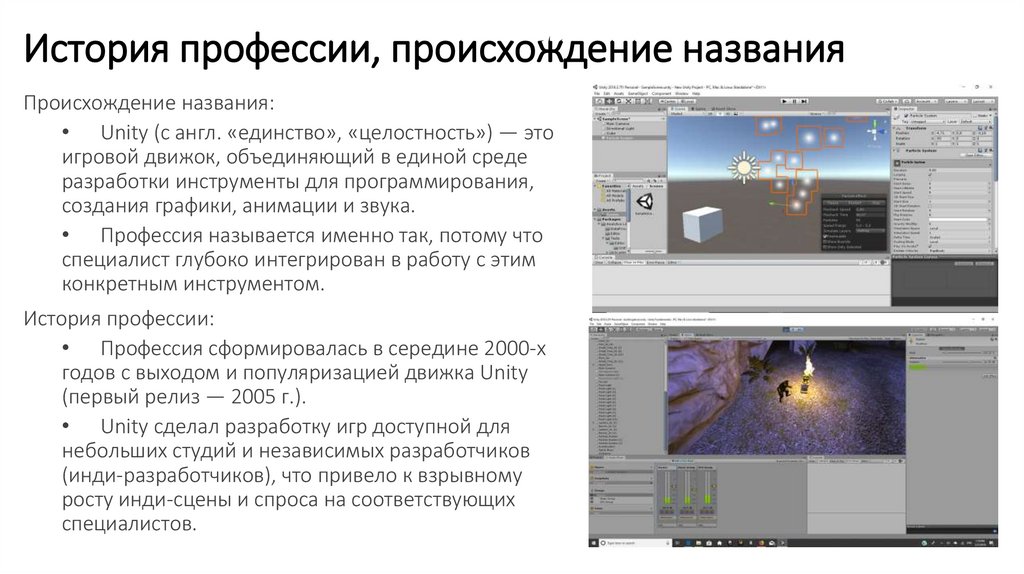Open GameObject menu in upper Unity window

638,93
